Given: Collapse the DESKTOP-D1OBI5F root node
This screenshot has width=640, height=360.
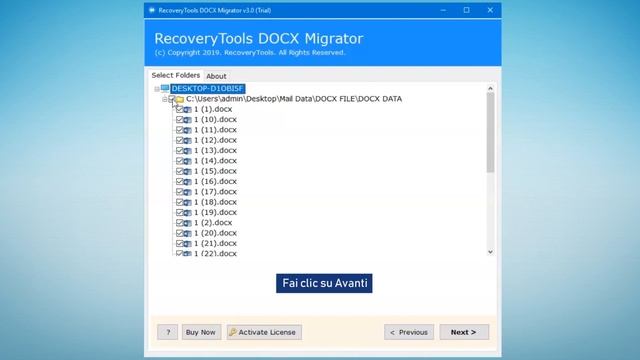Looking at the screenshot, I should pos(157,89).
